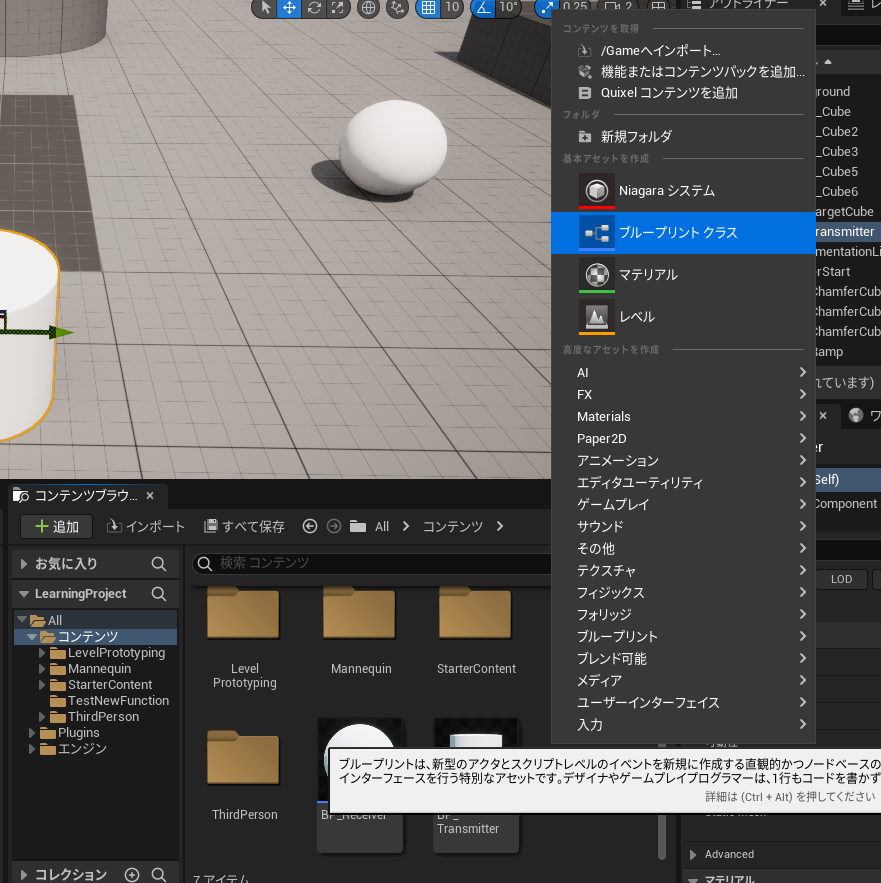Open the アニメーション submenu
This screenshot has height=883, width=881.
tap(683, 460)
